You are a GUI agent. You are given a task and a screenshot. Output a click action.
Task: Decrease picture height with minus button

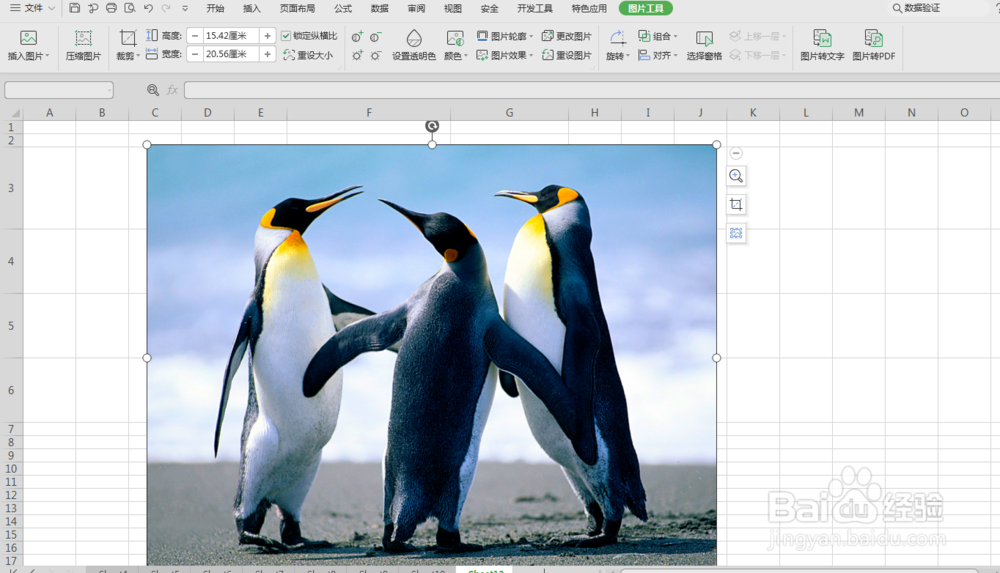click(195, 36)
